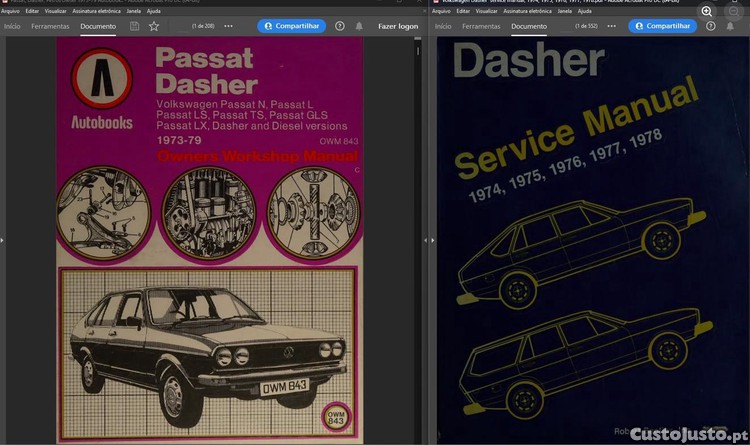Image resolution: width=750 pixels, height=445 pixels.
Task: Click Compartilhar button in right window
Action: (662, 26)
